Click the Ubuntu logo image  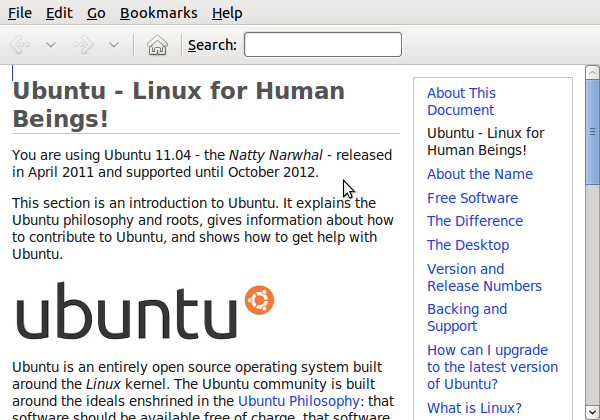[145, 311]
